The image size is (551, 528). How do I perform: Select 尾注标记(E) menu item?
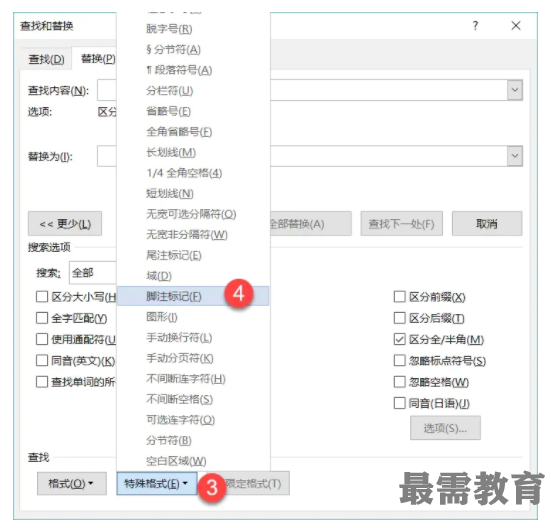[193, 255]
